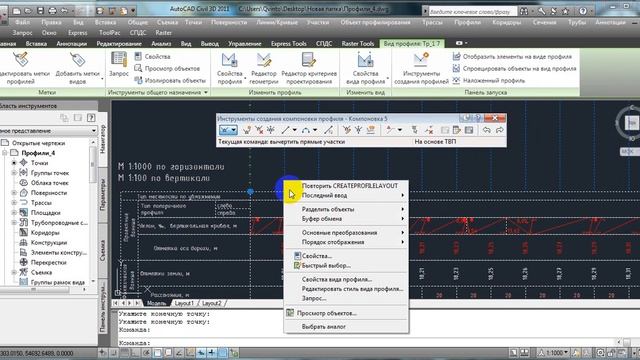Open Последний ввод submenu in context menu

coord(347,196)
